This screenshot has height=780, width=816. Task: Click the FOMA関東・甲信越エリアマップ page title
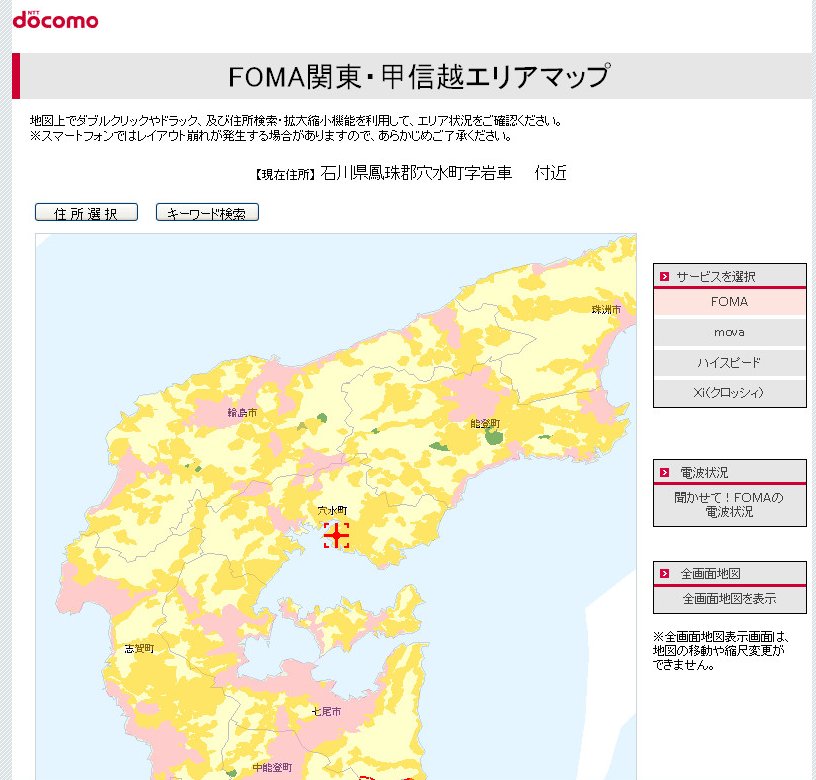[419, 76]
